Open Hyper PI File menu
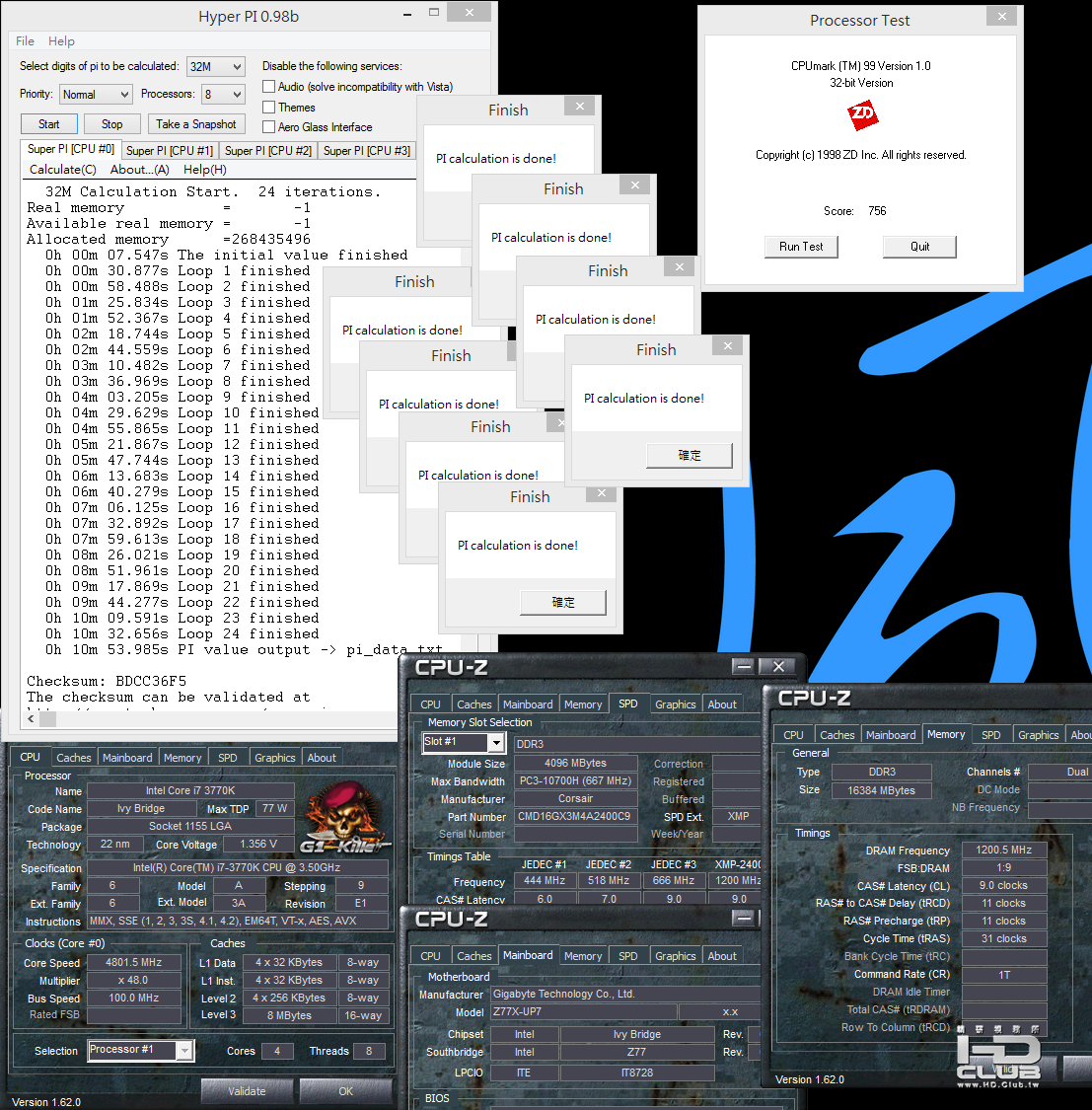 click(x=25, y=41)
